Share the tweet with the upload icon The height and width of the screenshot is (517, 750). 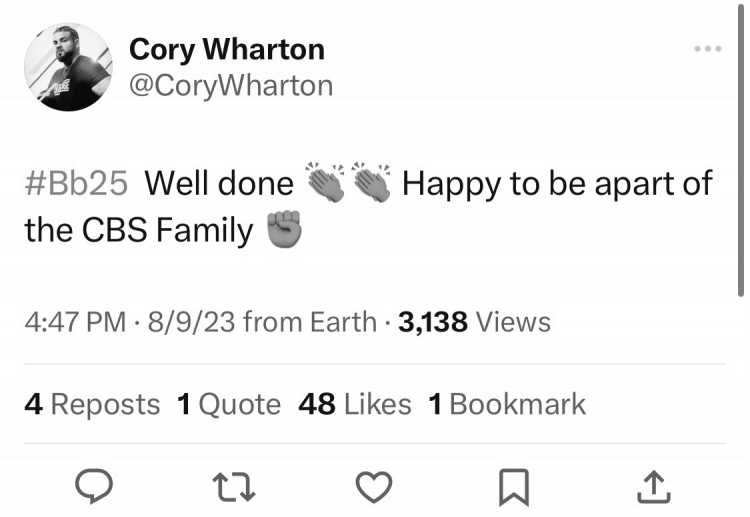click(654, 487)
